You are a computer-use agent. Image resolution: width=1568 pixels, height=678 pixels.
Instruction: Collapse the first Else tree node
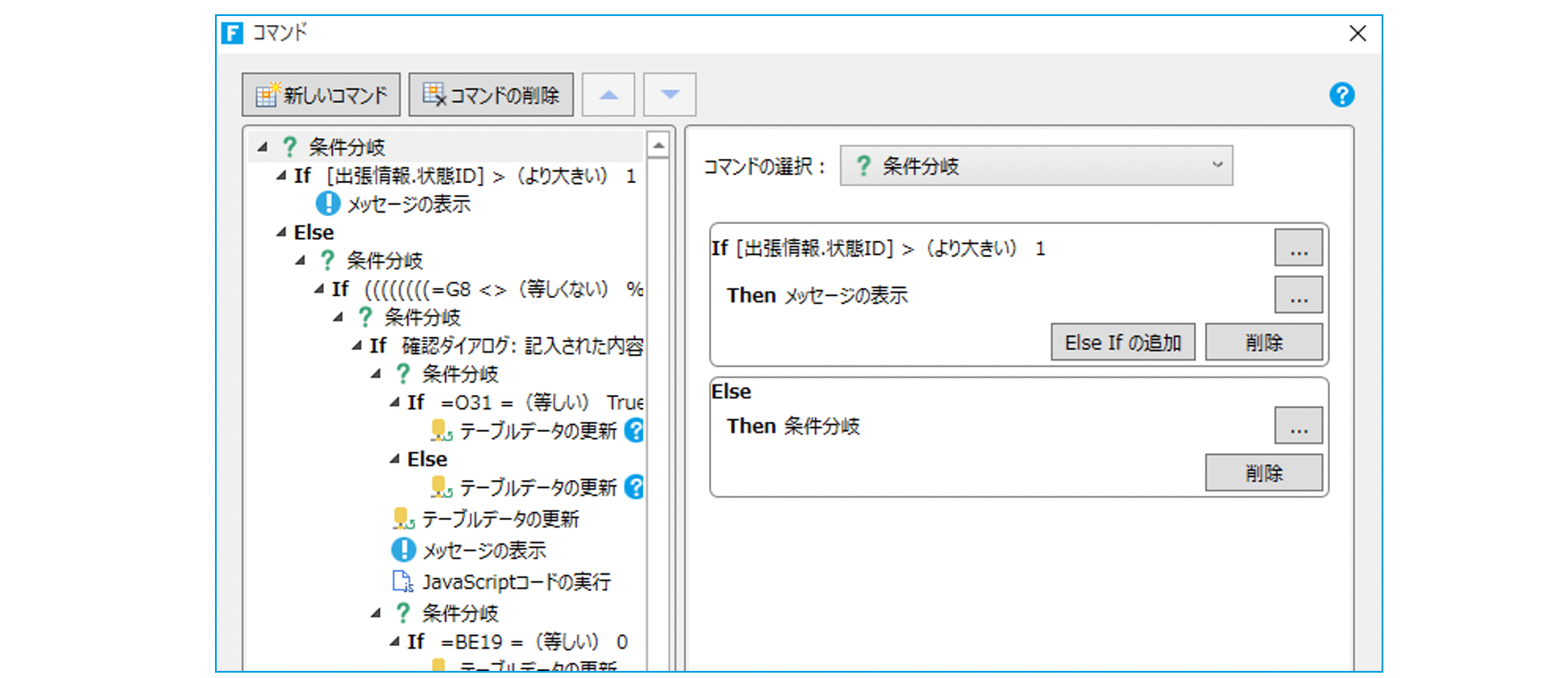point(281,232)
